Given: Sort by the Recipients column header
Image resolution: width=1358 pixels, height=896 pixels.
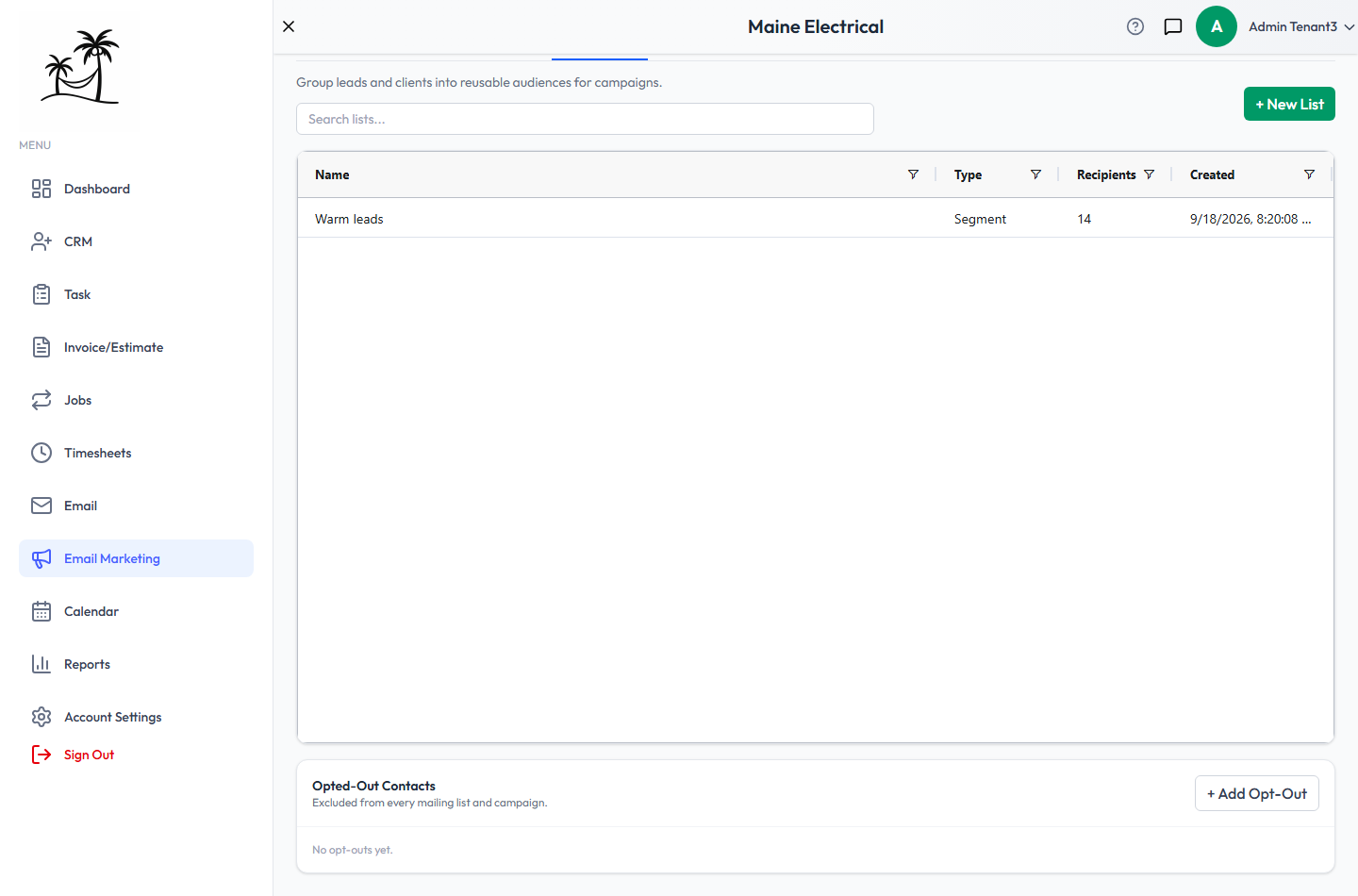Looking at the screenshot, I should tap(1106, 174).
